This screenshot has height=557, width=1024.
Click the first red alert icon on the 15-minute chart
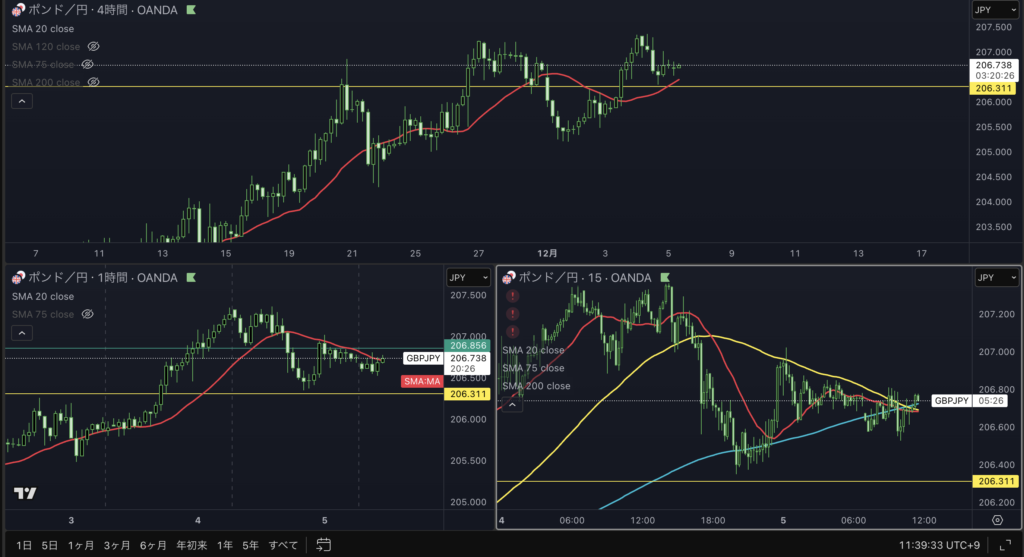513,296
